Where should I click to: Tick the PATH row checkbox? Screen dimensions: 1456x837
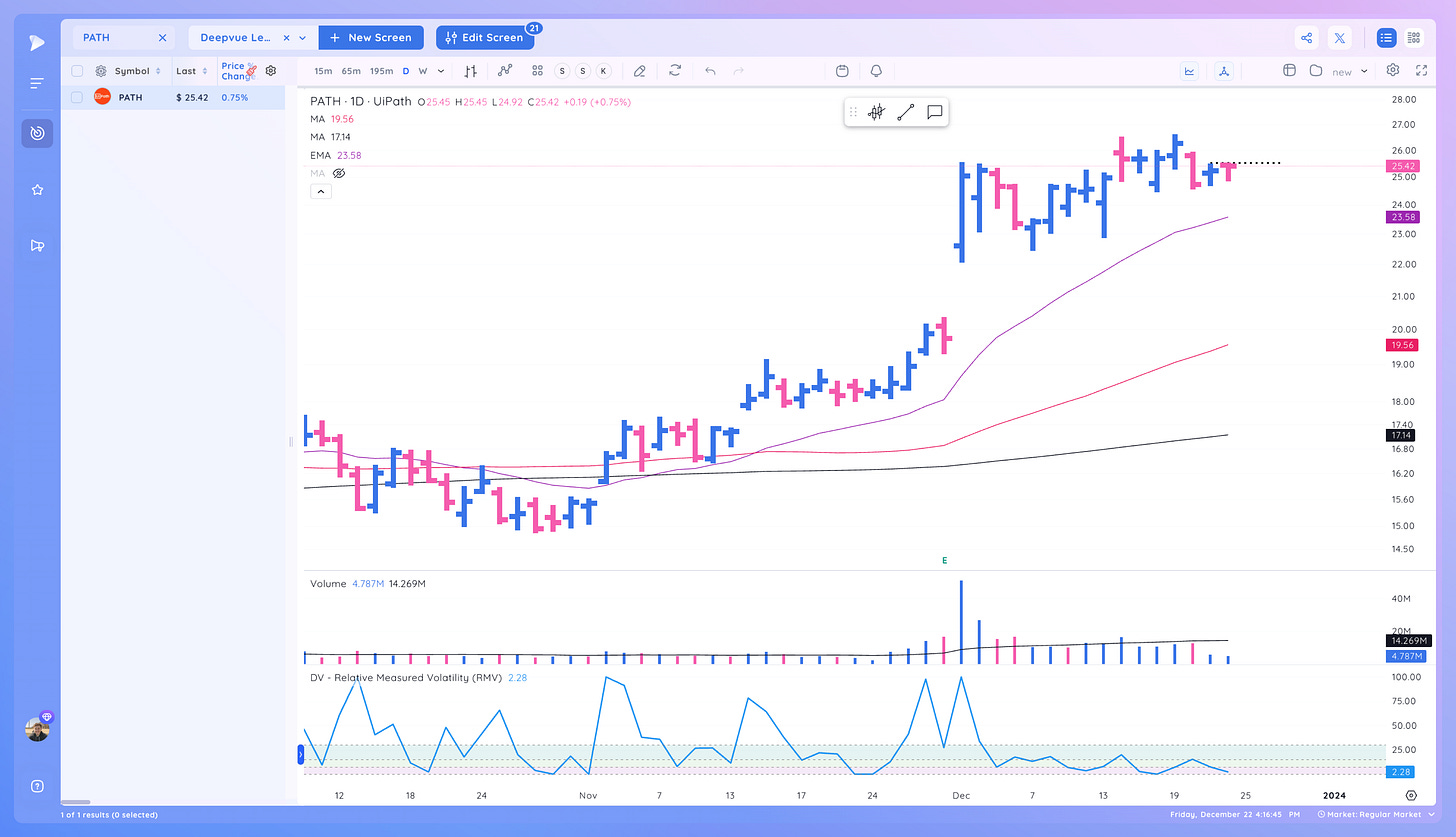[x=77, y=97]
